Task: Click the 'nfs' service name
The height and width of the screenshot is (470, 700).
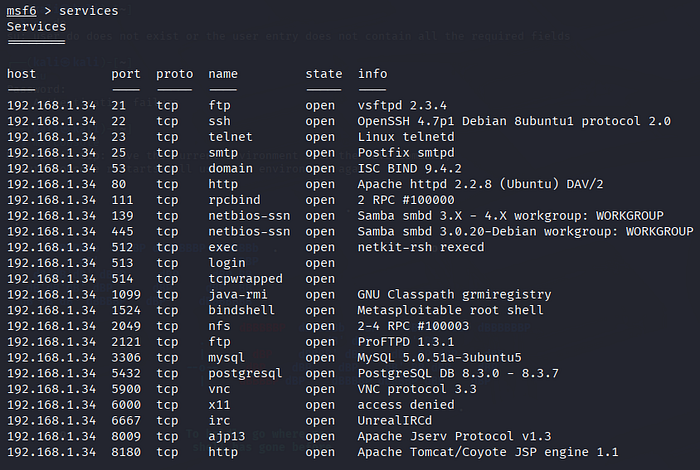Action: (219, 326)
